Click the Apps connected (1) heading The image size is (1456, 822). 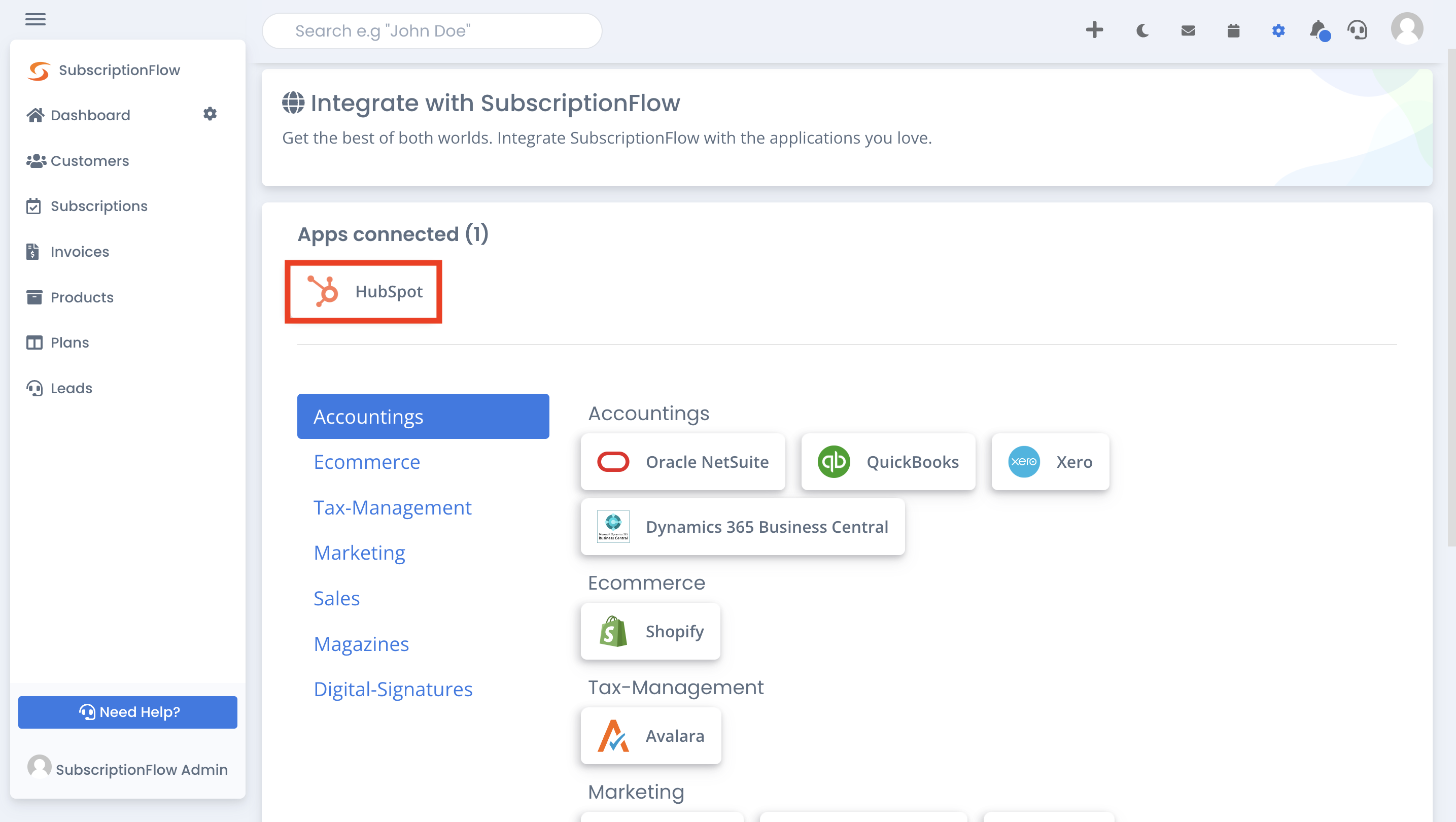click(x=393, y=233)
